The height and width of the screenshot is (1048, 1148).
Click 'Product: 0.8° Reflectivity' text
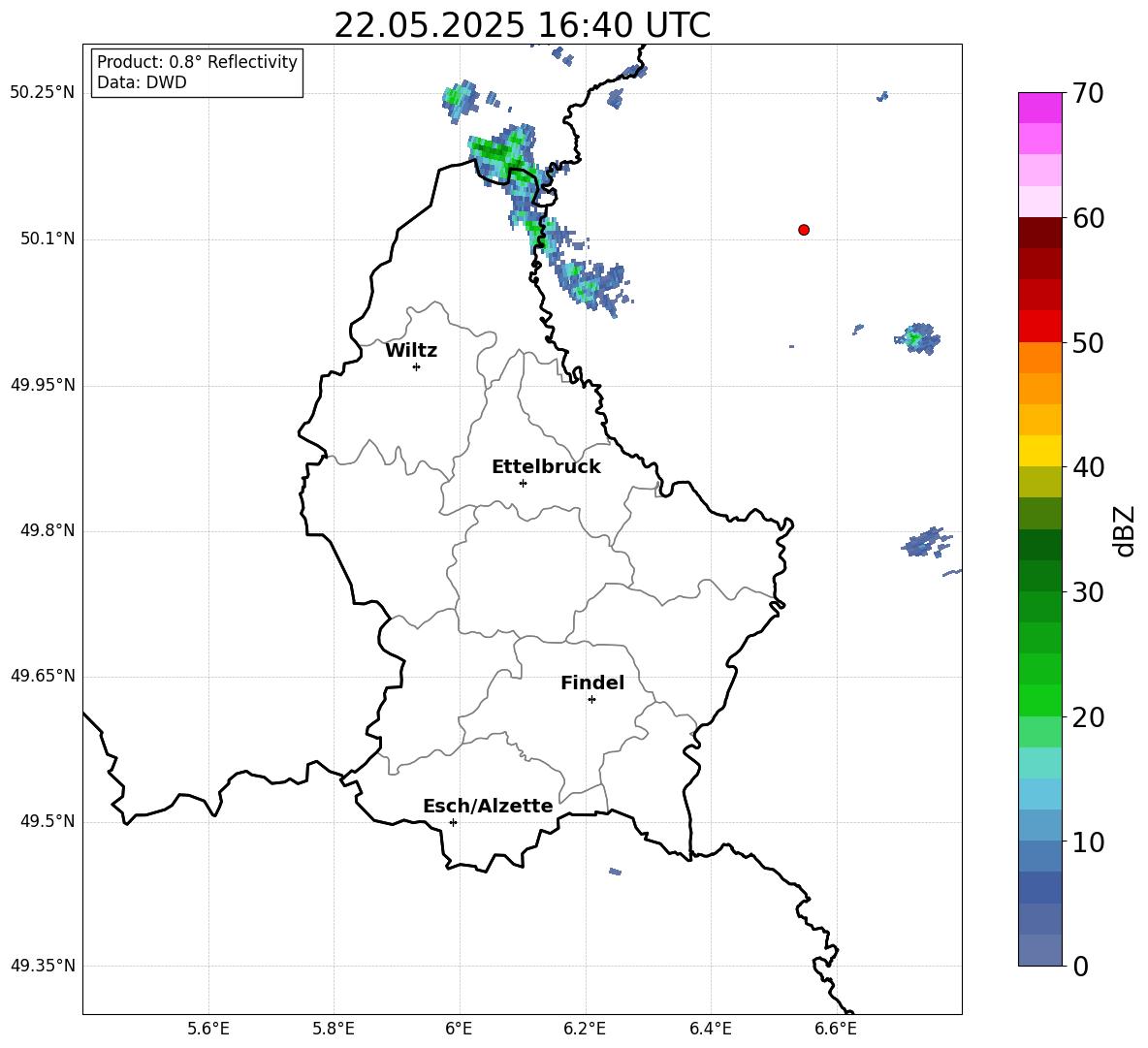click(197, 61)
